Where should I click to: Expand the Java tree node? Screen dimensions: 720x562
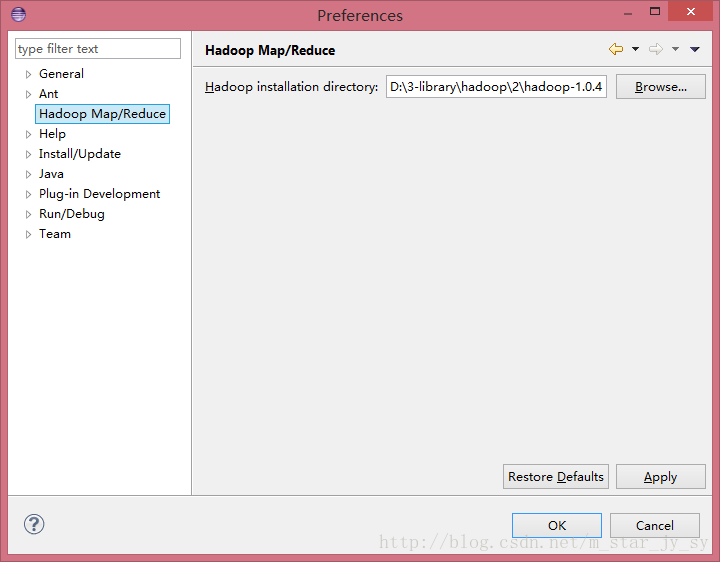point(28,174)
